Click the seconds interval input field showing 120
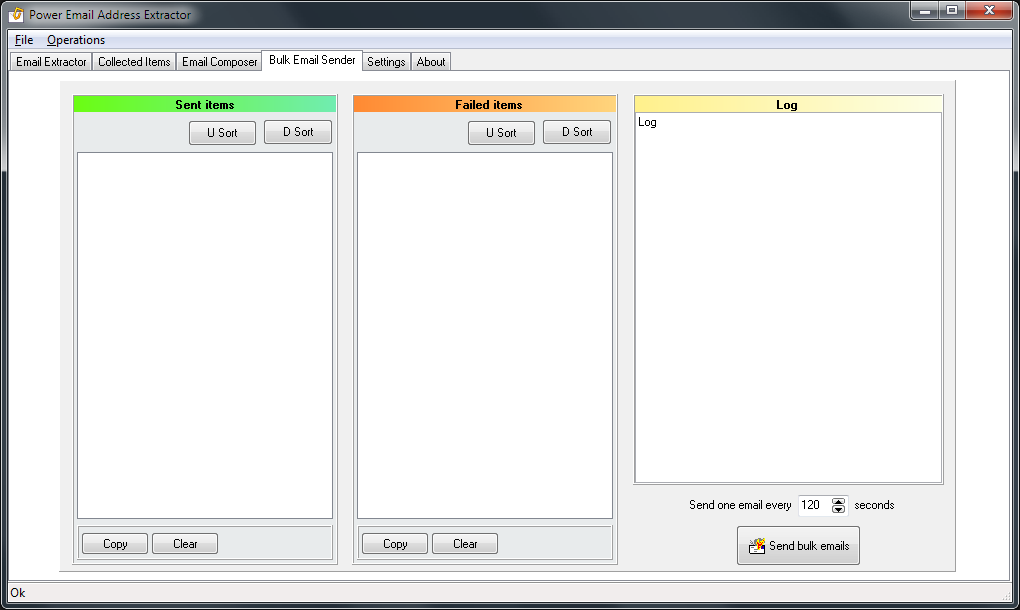 pyautogui.click(x=816, y=505)
